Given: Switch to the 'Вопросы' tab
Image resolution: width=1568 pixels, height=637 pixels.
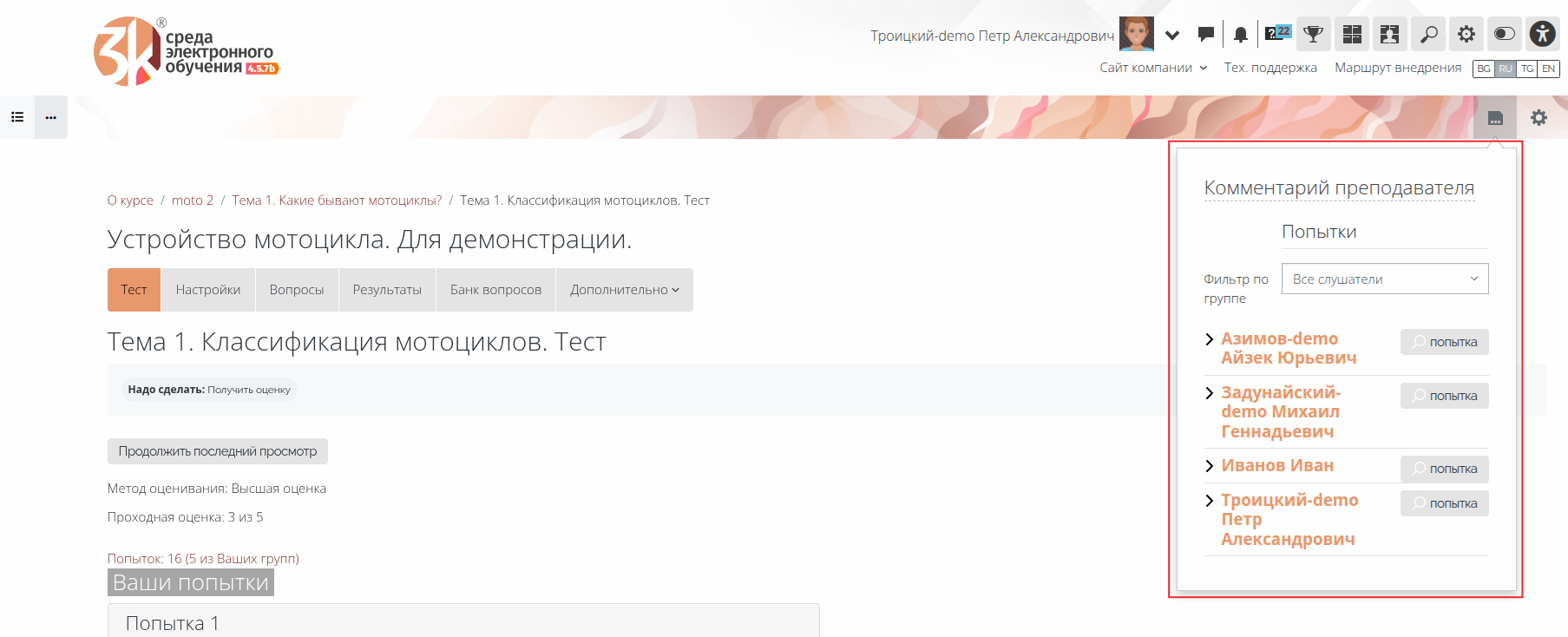Looking at the screenshot, I should click(296, 290).
